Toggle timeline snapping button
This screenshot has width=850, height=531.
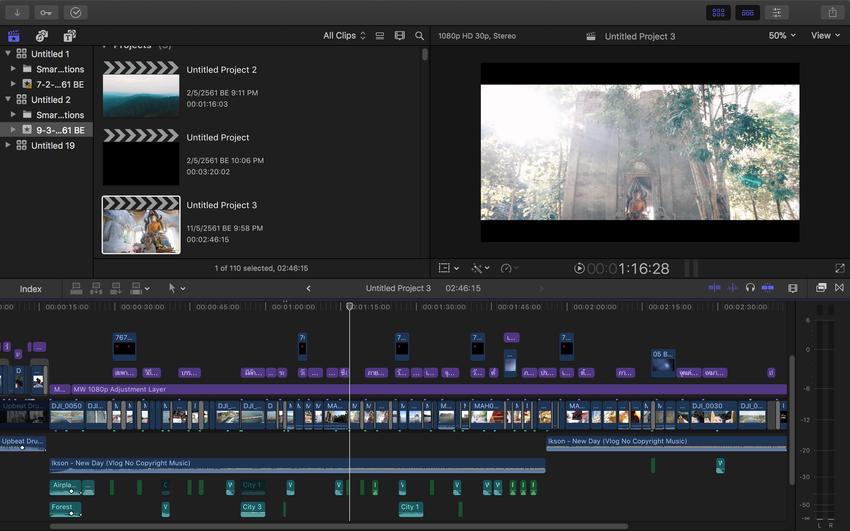click(768, 288)
